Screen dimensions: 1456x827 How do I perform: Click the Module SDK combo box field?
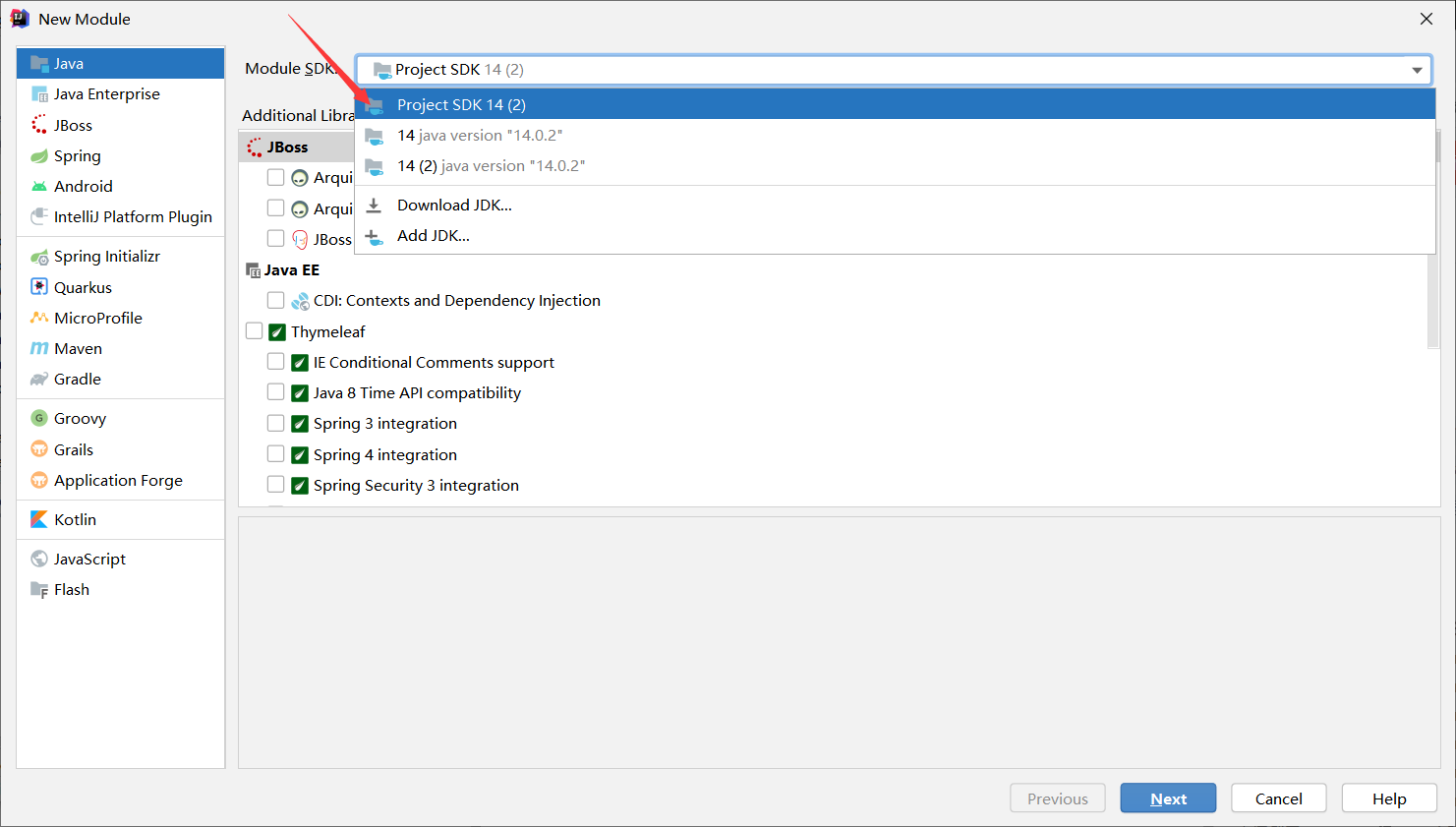coord(893,70)
